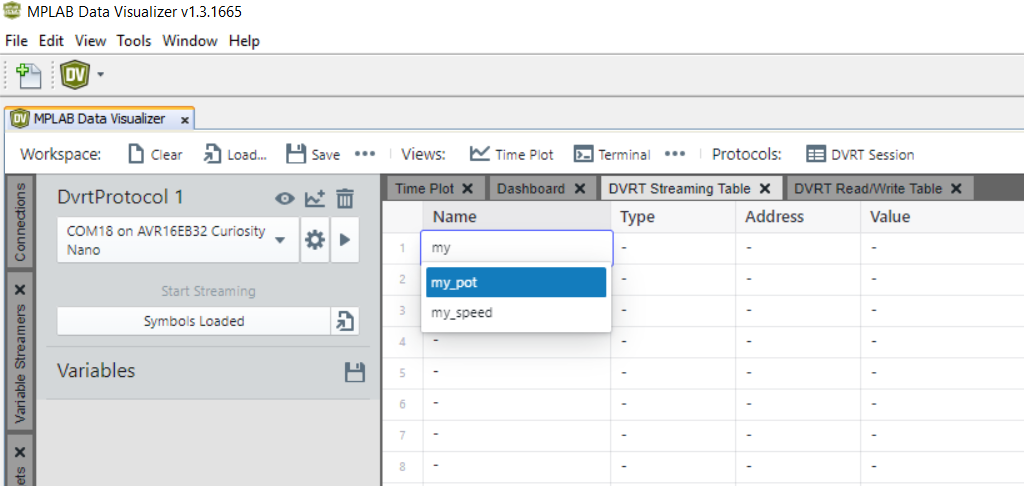Screen dimensions: 1024x486
Task: Click plot-add icon for DvrtProtocol 1
Action: 315,198
